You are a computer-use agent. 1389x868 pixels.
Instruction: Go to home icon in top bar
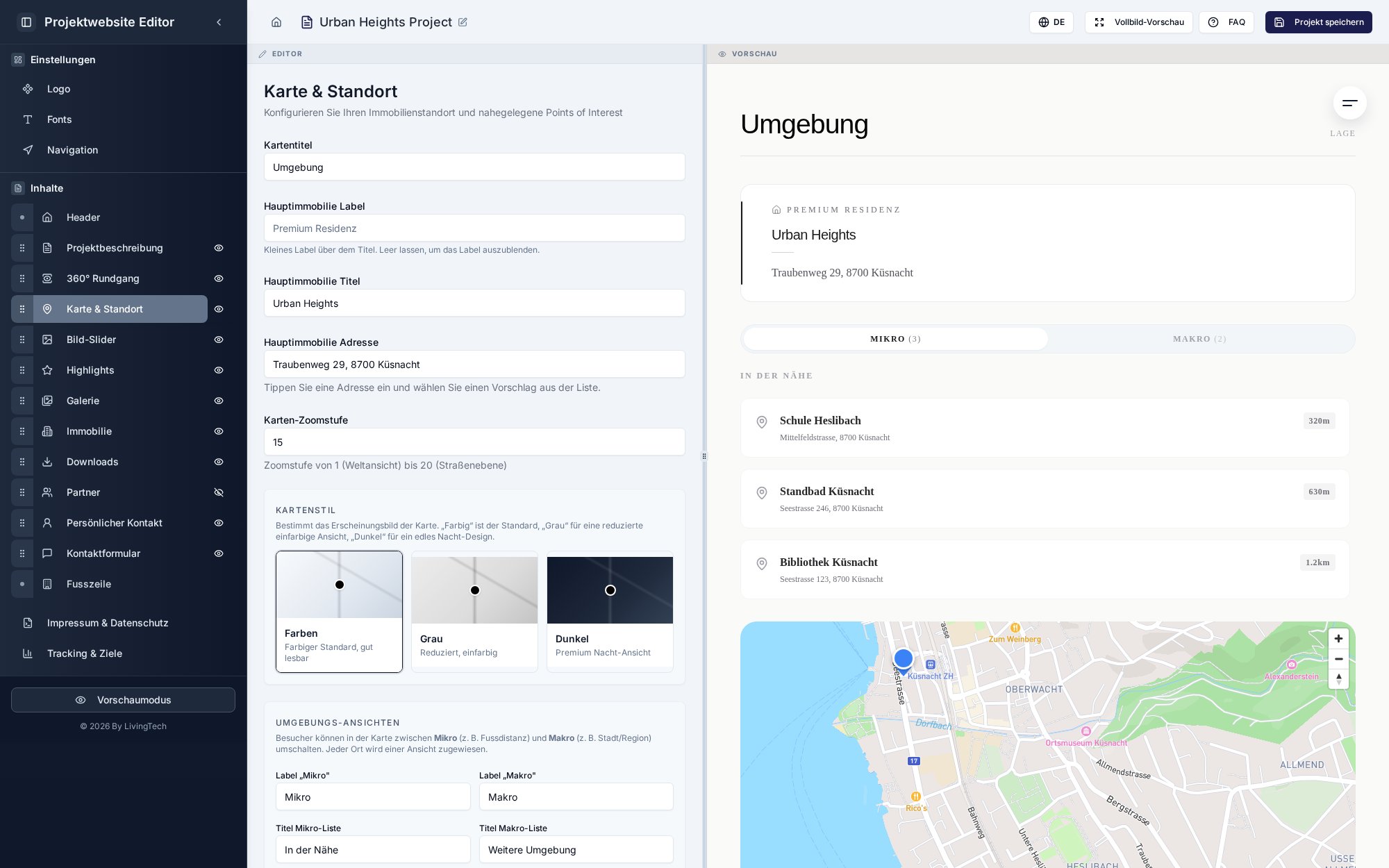pos(276,22)
